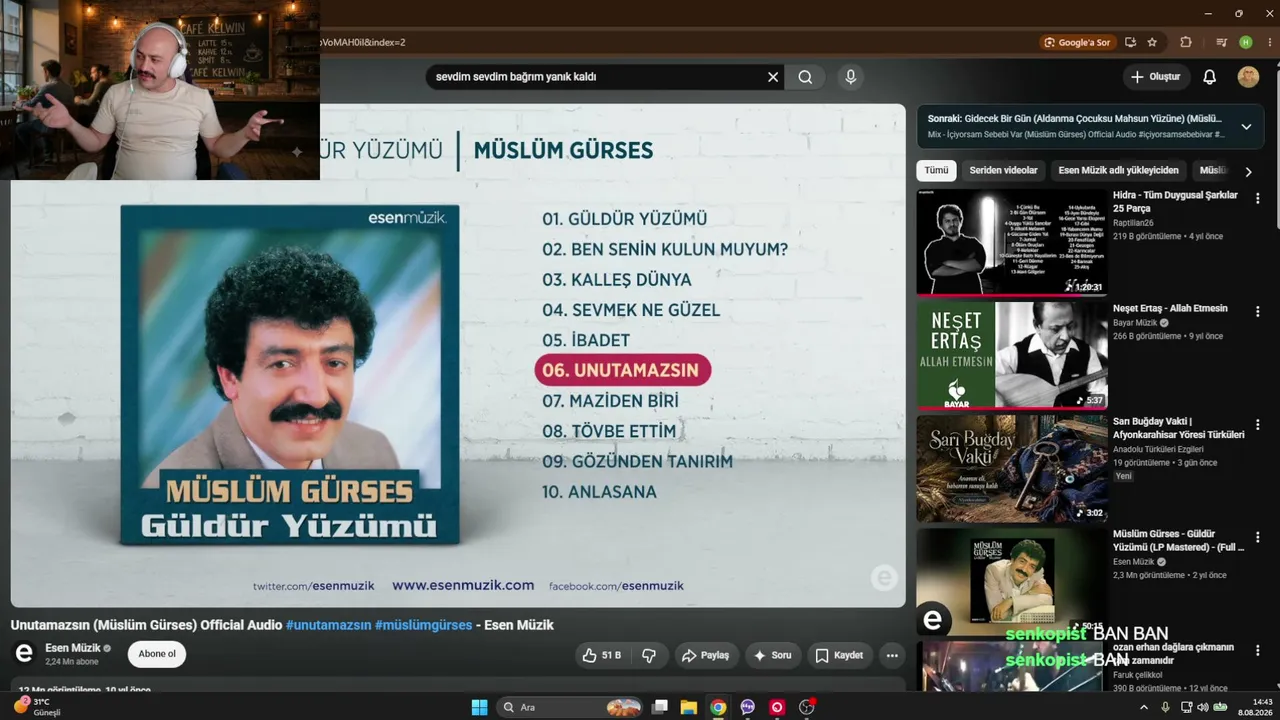Click the Abone ol subscribe button

coord(157,654)
